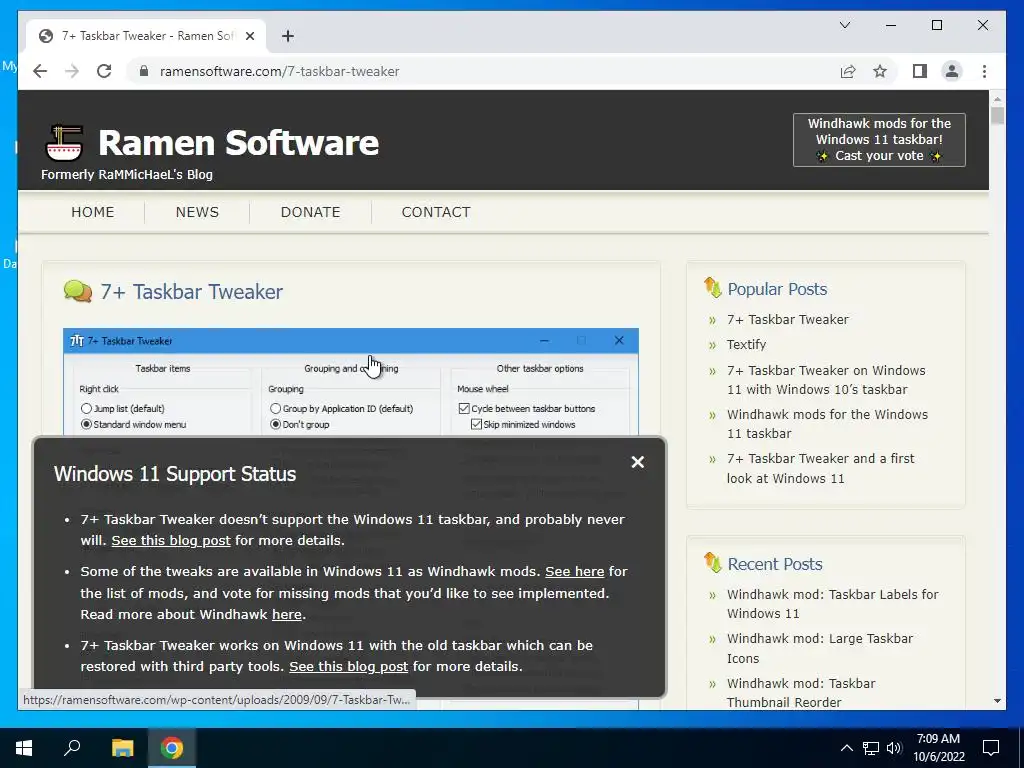Click the vertical scrollbar thumb
Viewport: 1024px width, 768px height.
(997, 116)
